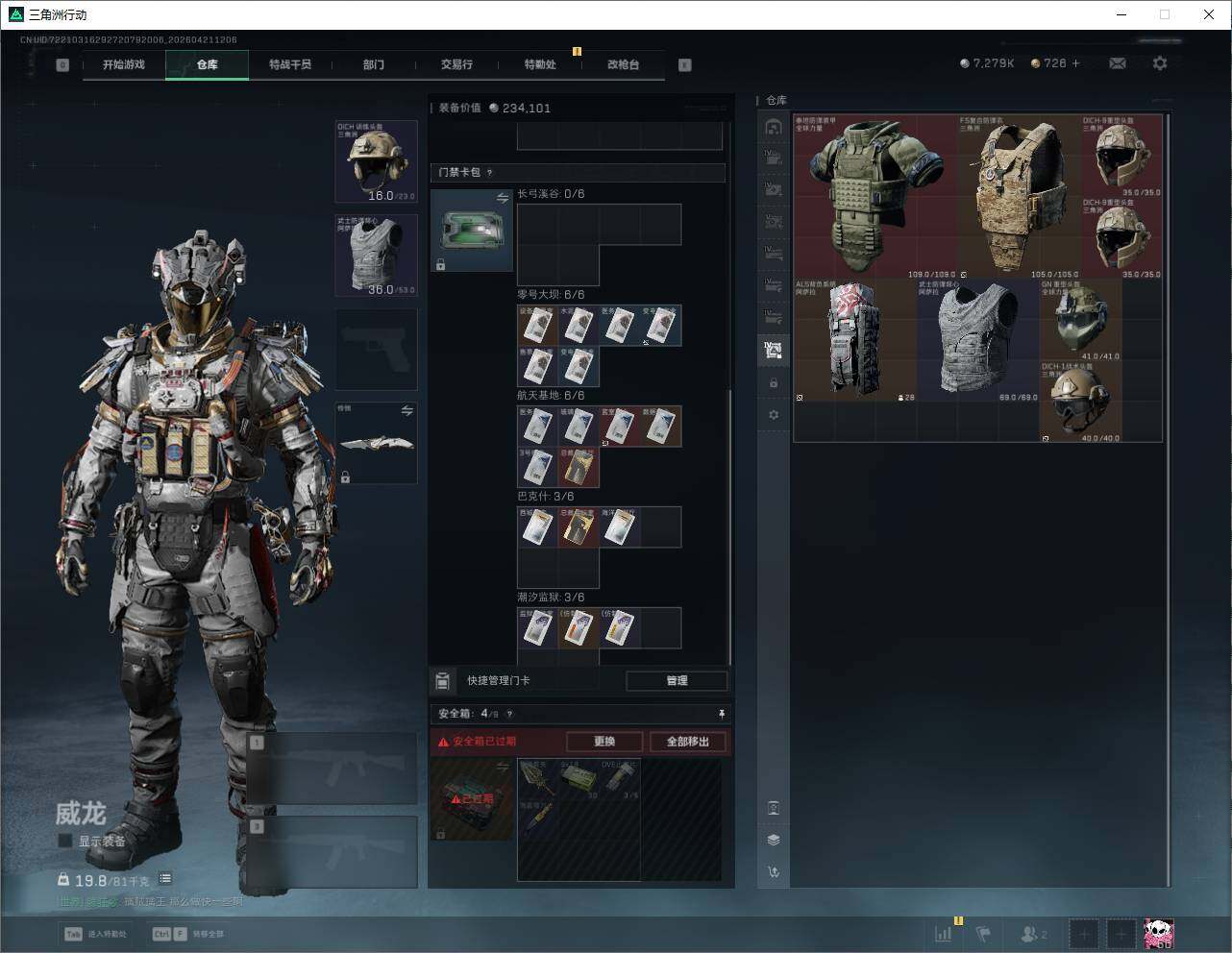Screen dimensions: 1232x953
Task: Select the middle 巴克什 keycard
Action: (x=579, y=527)
